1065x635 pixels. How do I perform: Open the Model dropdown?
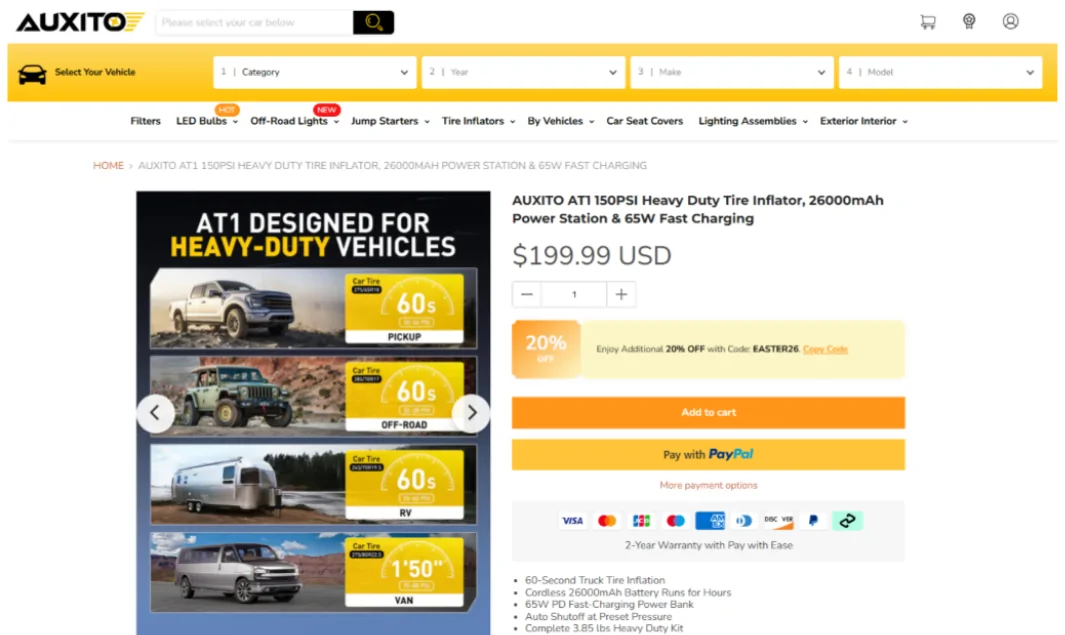point(940,72)
